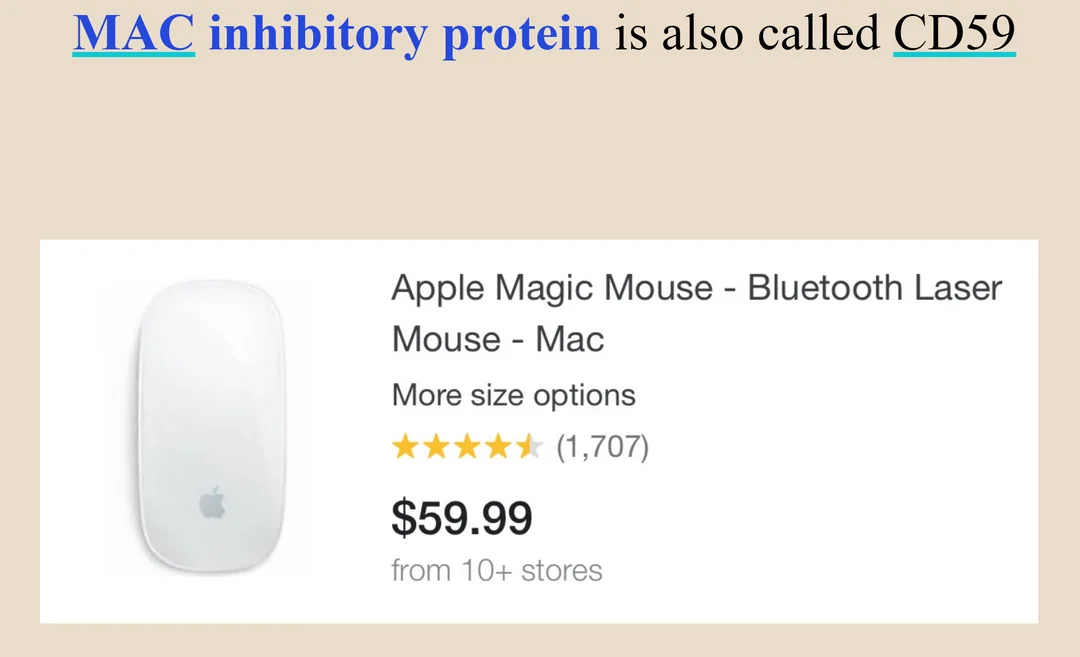Image resolution: width=1080 pixels, height=657 pixels.
Task: Click the Apple logo on the mouse
Action: (x=212, y=502)
